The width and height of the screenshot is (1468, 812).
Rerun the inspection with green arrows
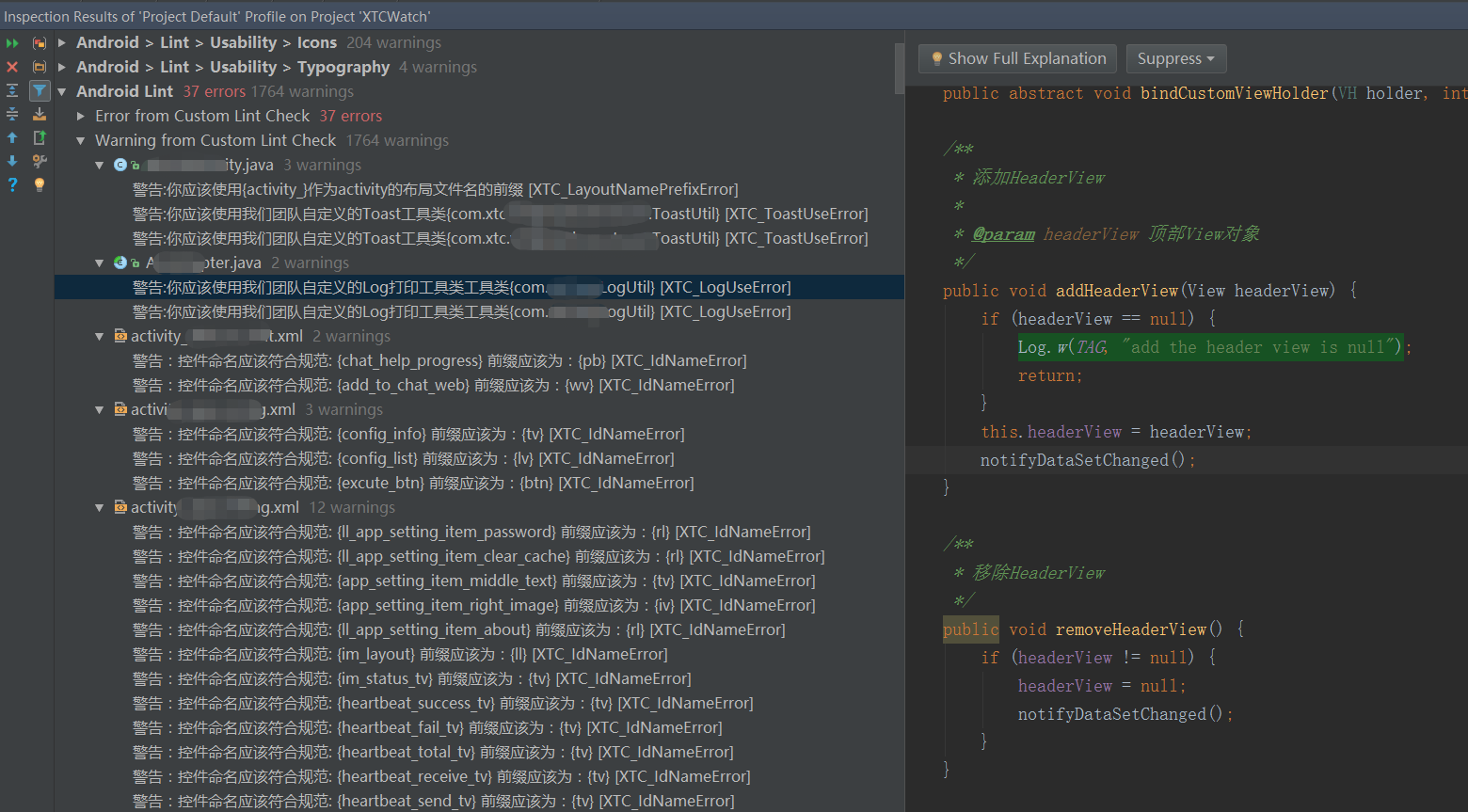(12, 43)
